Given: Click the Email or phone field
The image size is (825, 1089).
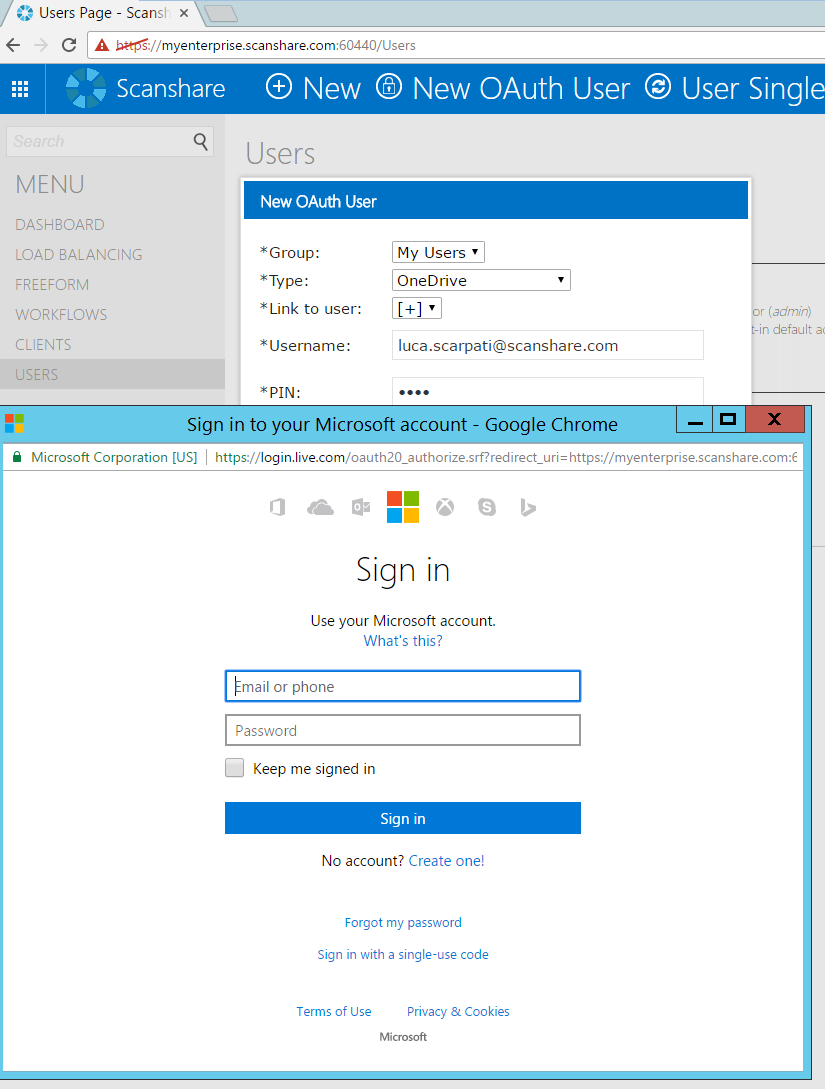Looking at the screenshot, I should tap(403, 686).
